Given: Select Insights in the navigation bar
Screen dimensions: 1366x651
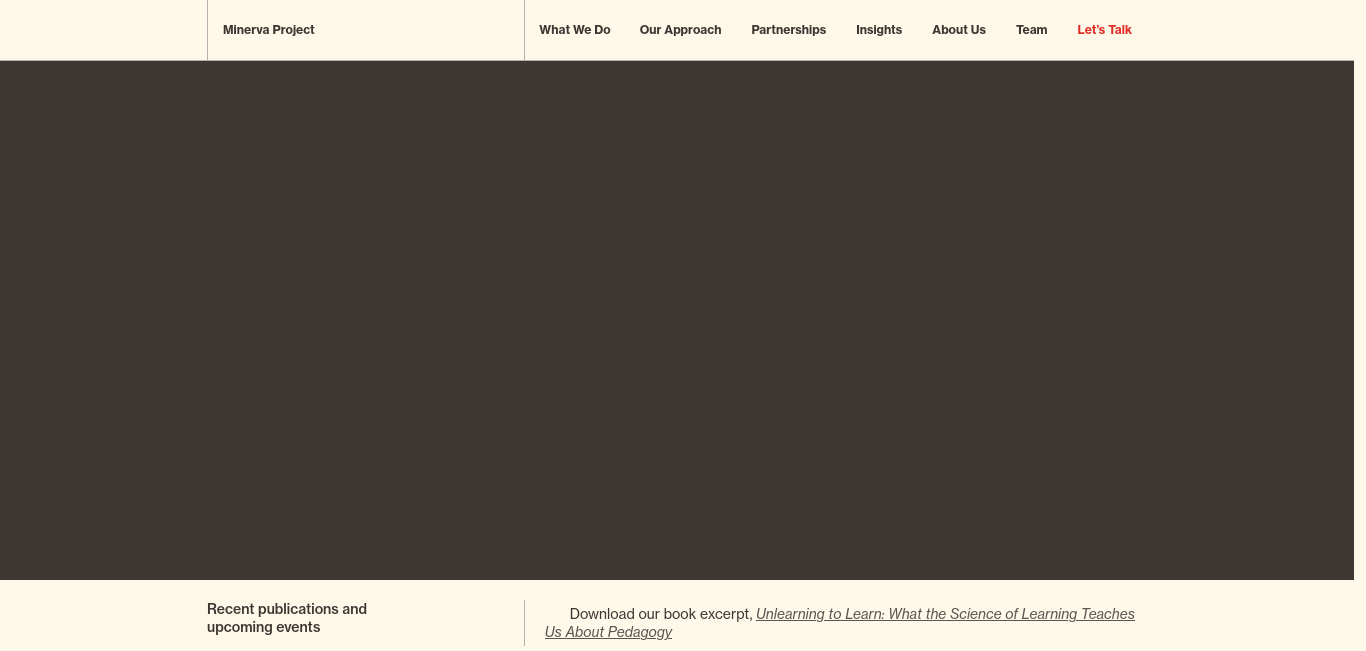Looking at the screenshot, I should coord(879,30).
